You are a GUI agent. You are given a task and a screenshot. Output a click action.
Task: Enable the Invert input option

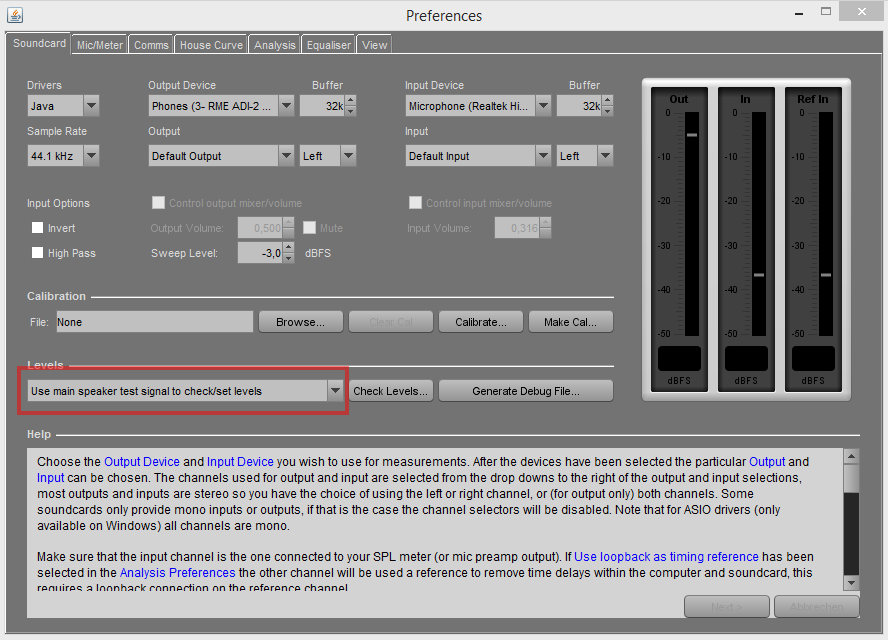point(38,228)
